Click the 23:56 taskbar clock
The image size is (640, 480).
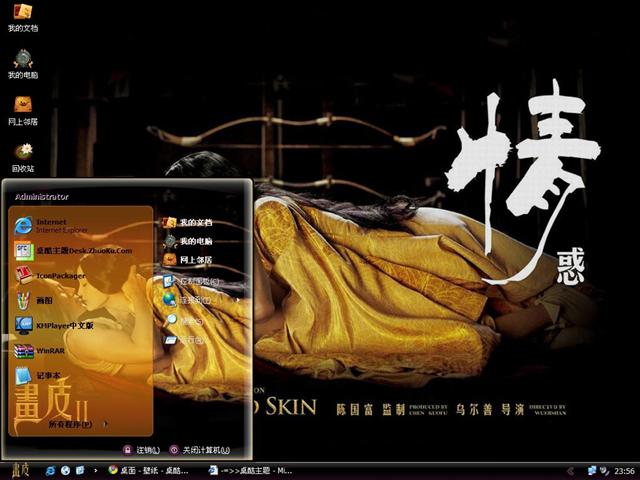tap(624, 471)
